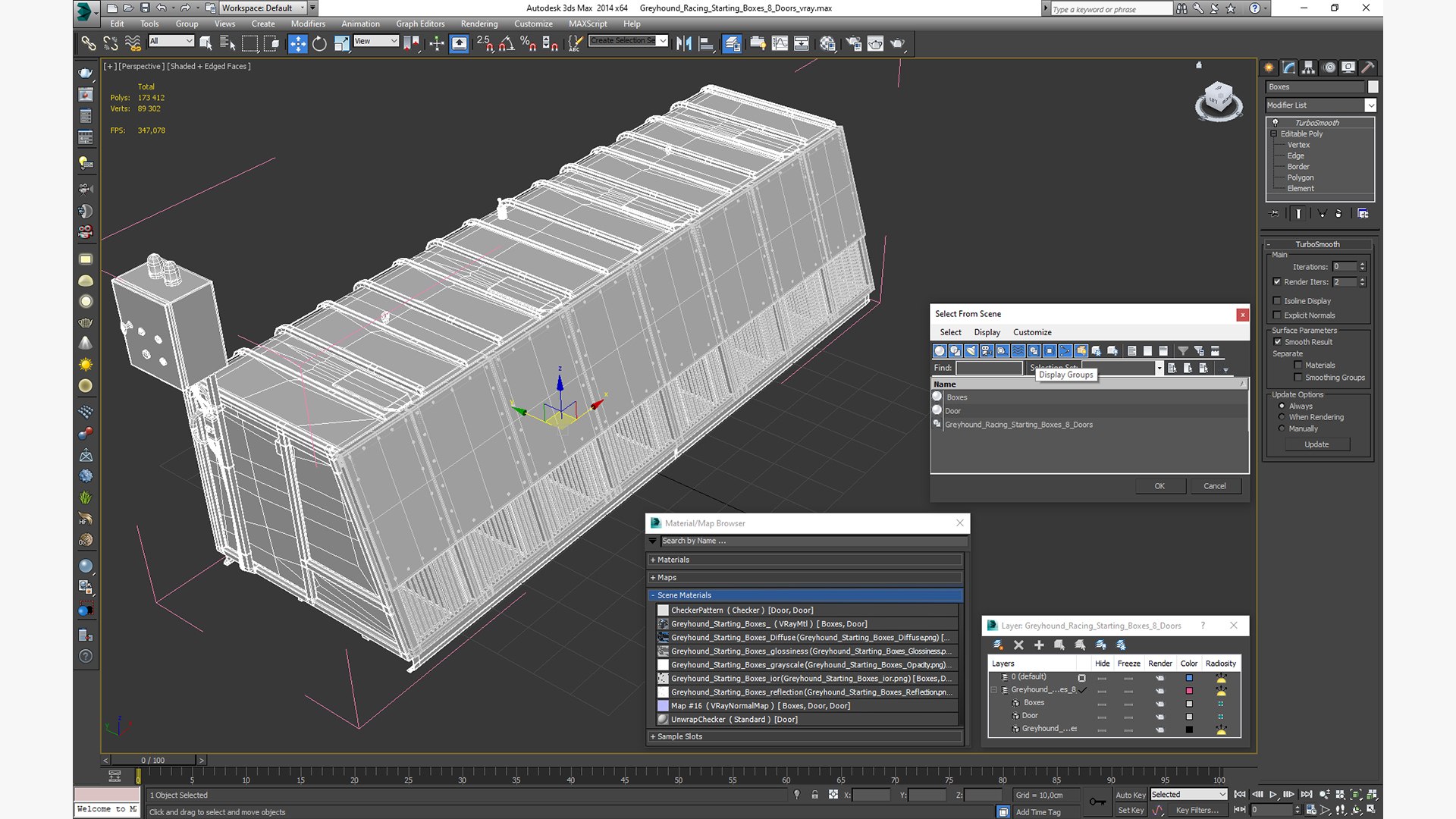Activate Select and Move tool
Image resolution: width=1456 pixels, height=819 pixels.
coord(297,44)
